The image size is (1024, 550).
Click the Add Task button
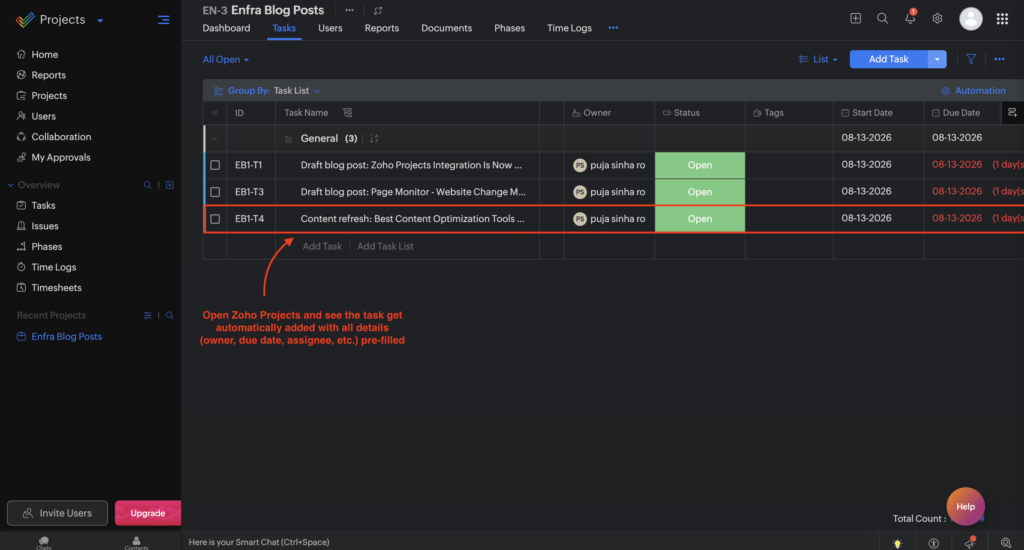[x=888, y=59]
